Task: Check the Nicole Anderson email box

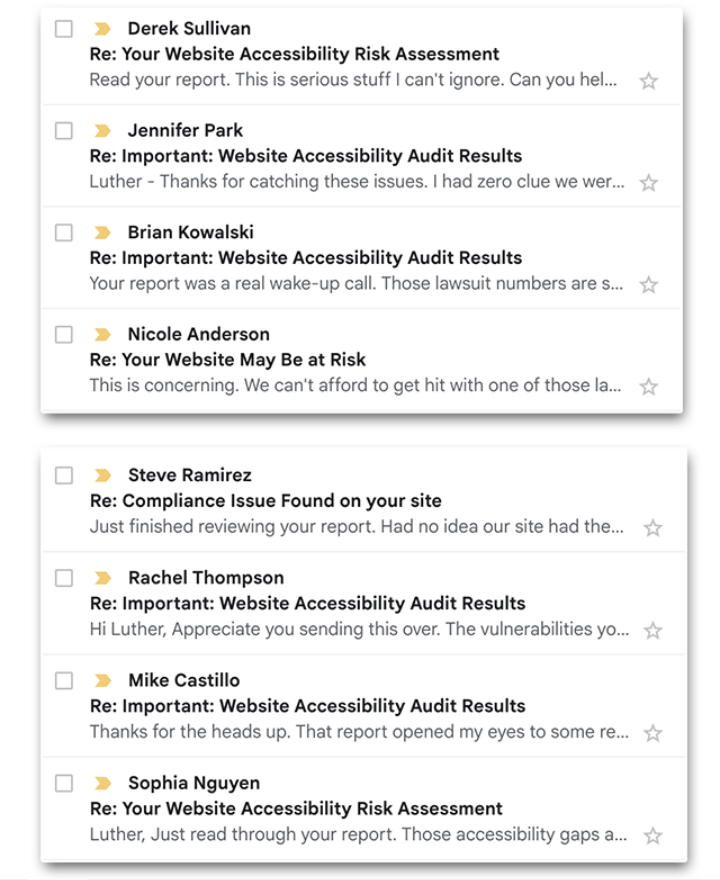Action: pos(64,335)
